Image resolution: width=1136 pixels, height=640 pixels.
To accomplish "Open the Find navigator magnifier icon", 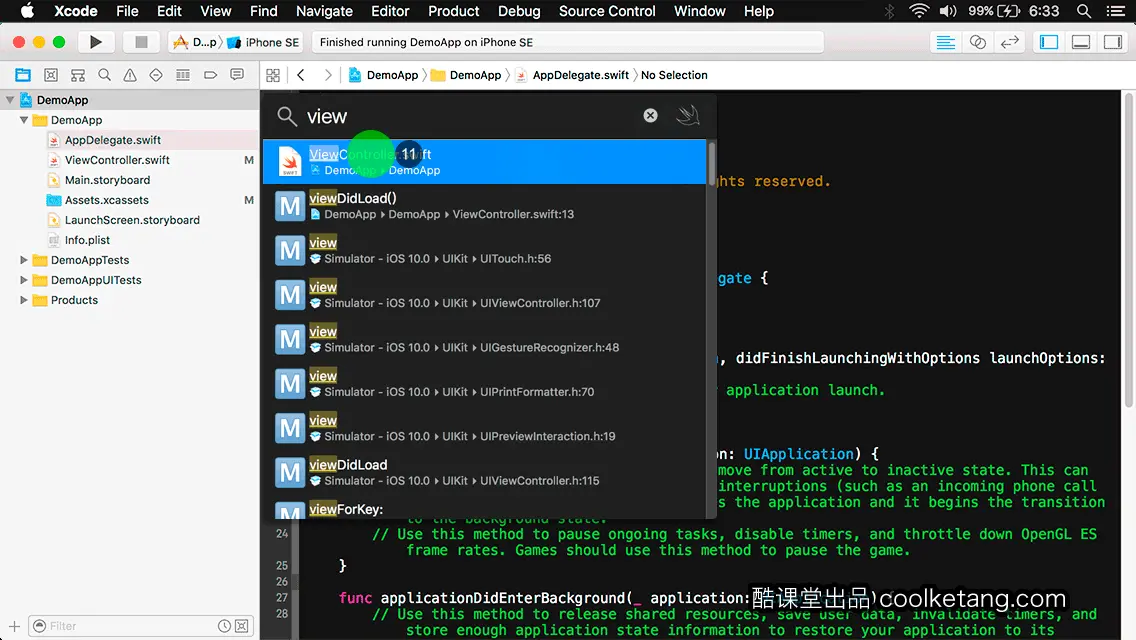I will coord(104,75).
